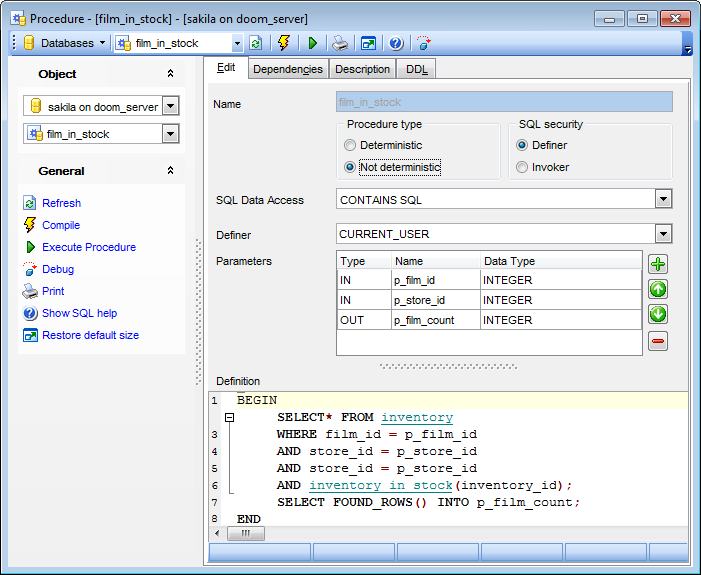
Task: Open the sakila on doom_server dropdown
Action: 170,106
